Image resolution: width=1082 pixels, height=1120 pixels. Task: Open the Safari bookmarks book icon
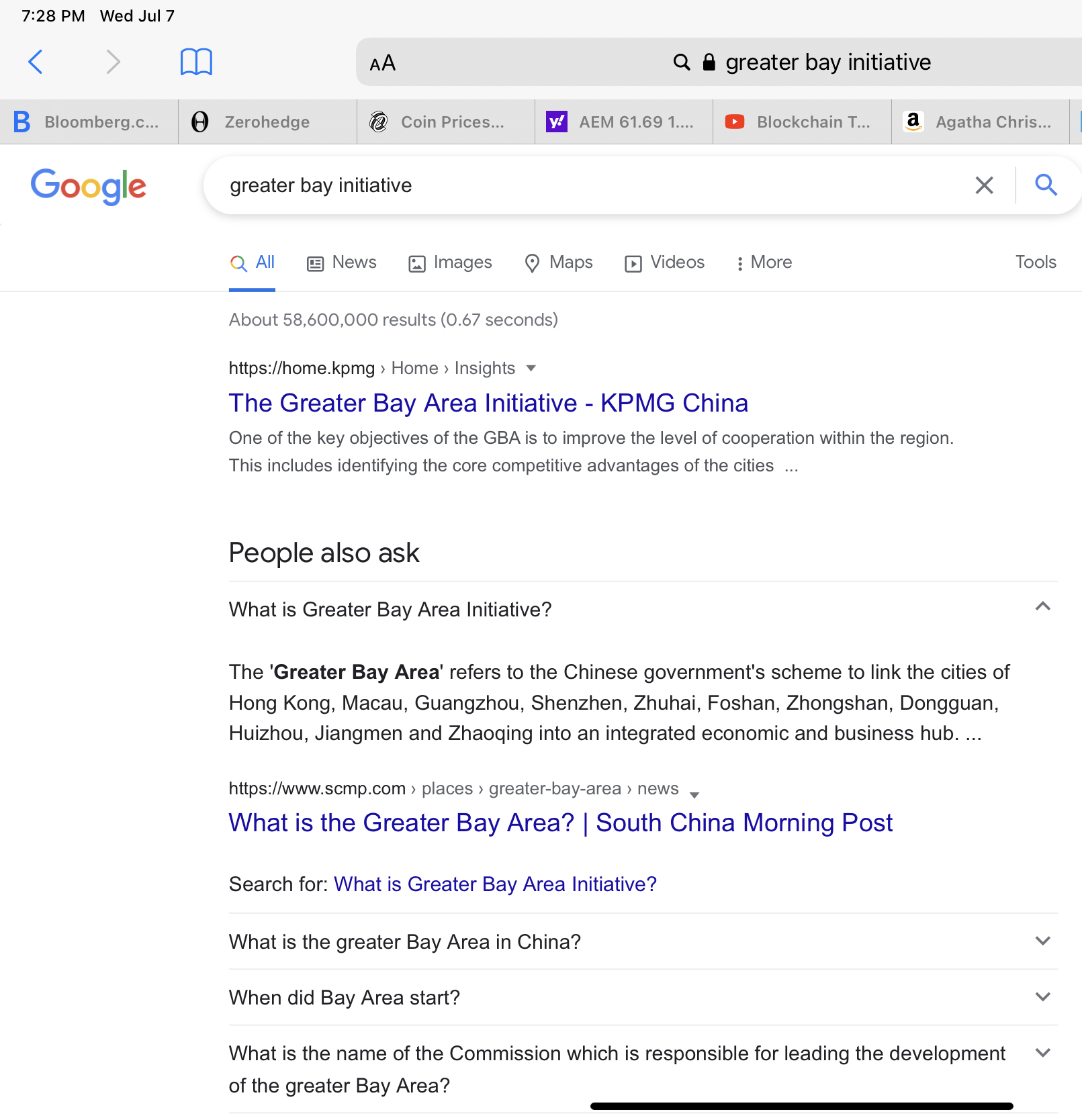[196, 62]
